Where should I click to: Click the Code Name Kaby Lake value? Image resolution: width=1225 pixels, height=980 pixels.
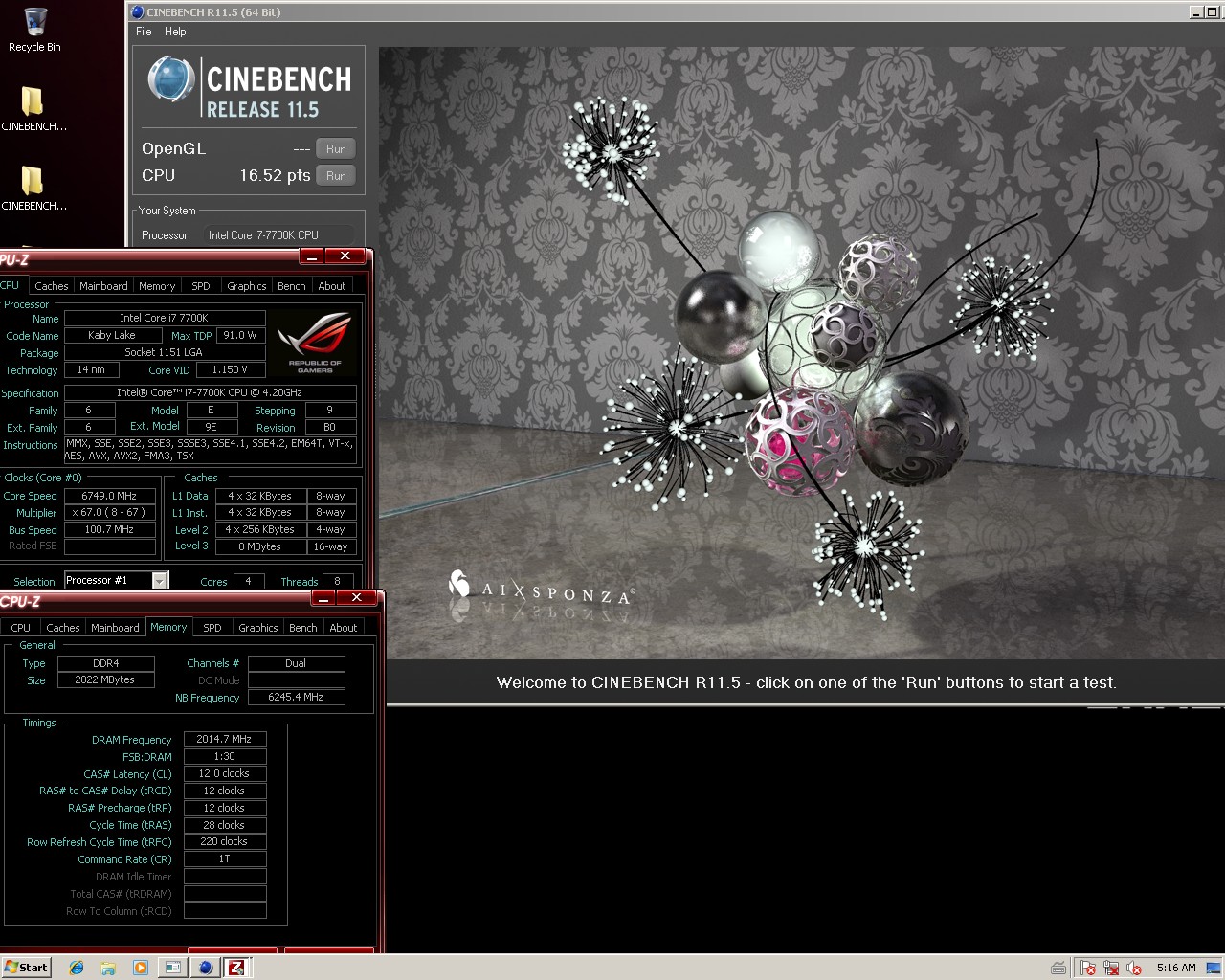click(112, 336)
